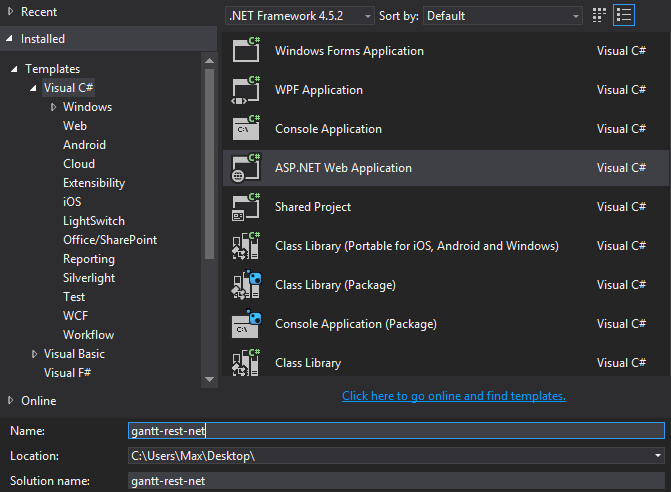The height and width of the screenshot is (492, 671).
Task: Click the Windows Forms Application template icon
Action: click(246, 50)
